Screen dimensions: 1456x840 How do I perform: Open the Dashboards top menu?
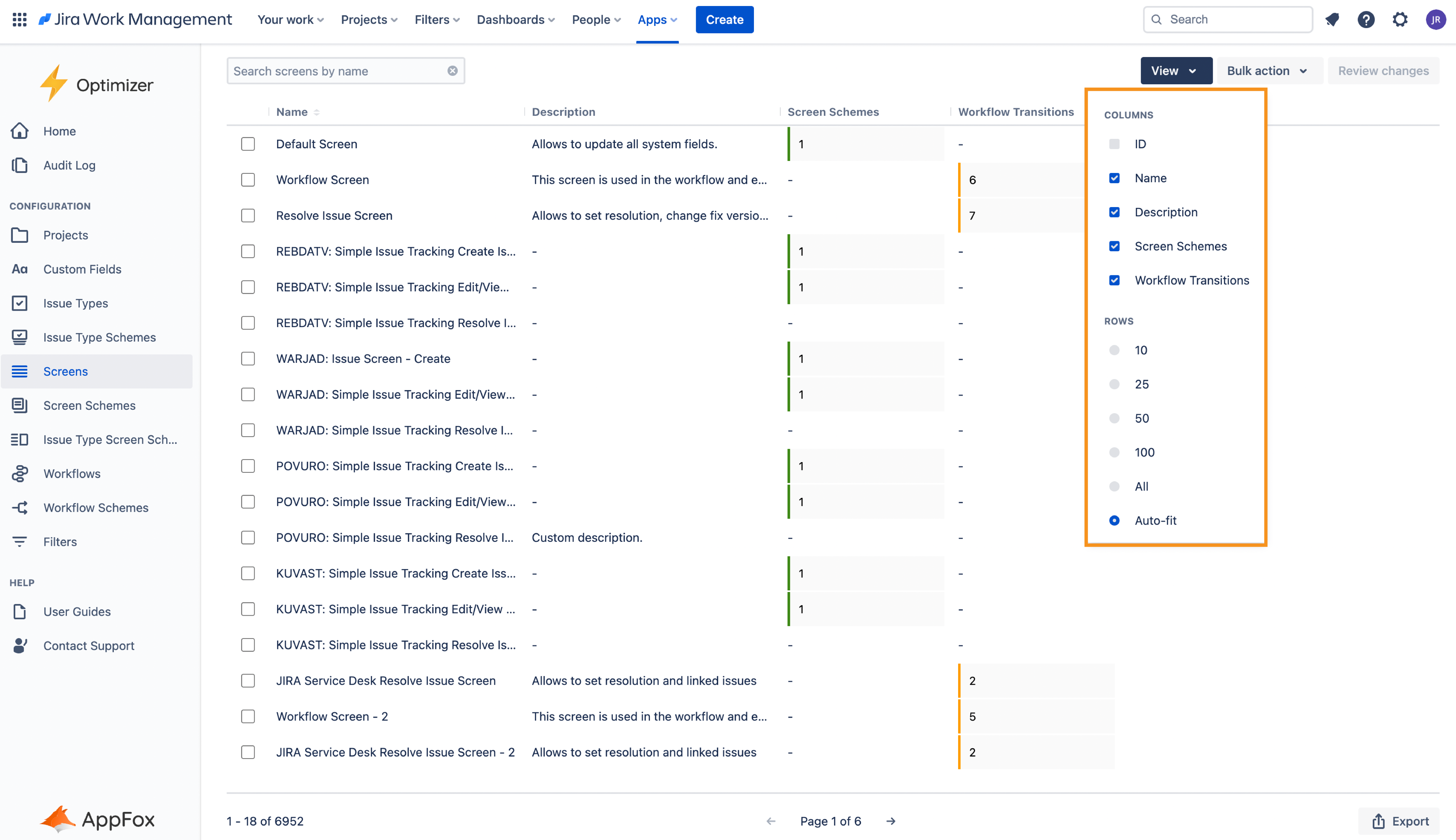(515, 20)
